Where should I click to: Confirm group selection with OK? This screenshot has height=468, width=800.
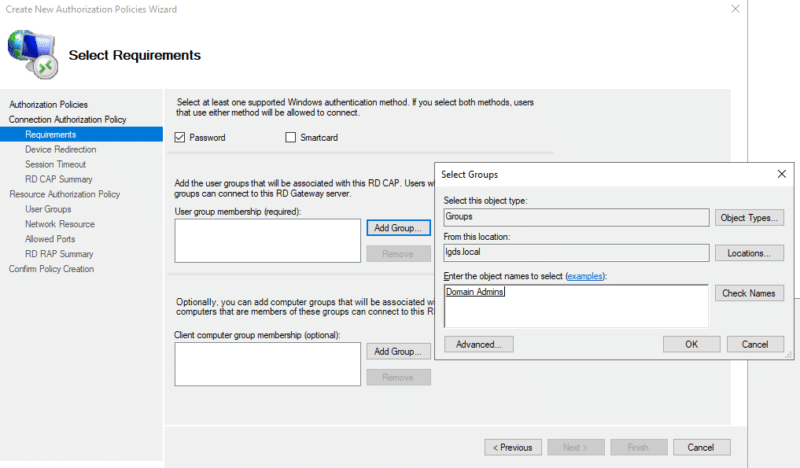pos(690,344)
